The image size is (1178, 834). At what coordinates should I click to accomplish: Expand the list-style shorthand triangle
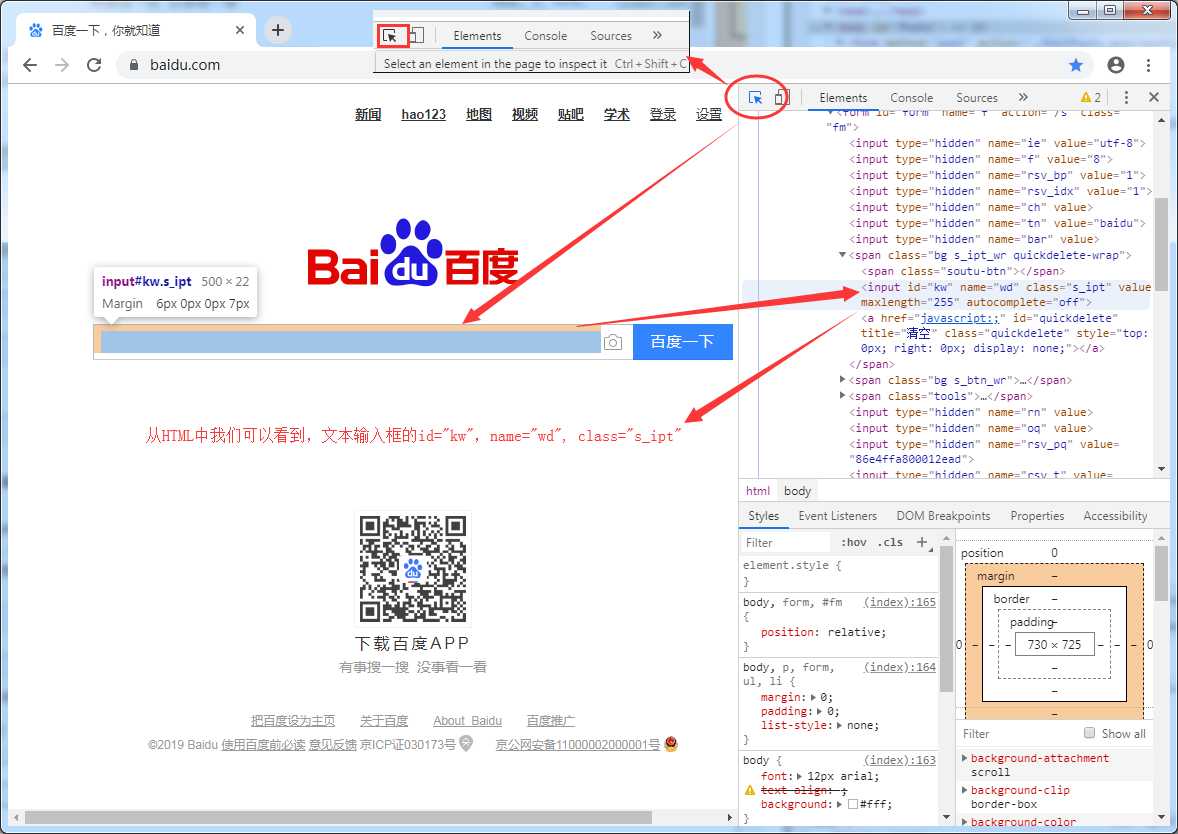(x=840, y=726)
